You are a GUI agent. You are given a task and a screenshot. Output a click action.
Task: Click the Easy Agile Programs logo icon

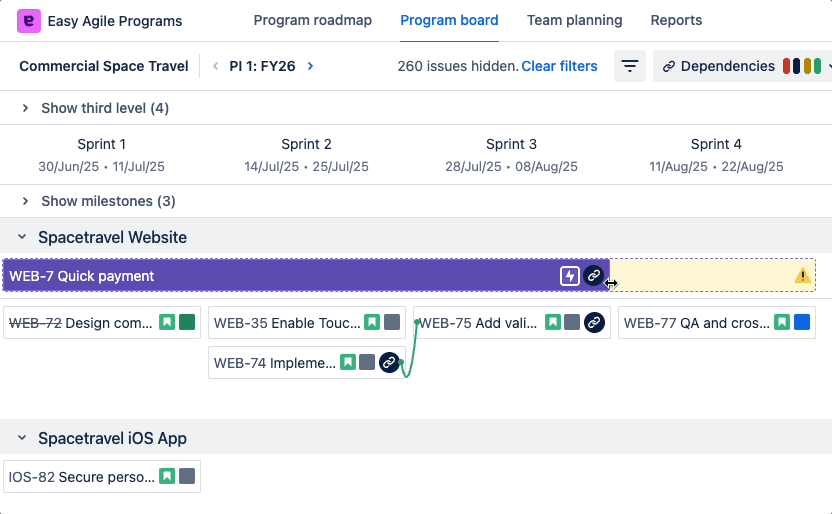[29, 21]
